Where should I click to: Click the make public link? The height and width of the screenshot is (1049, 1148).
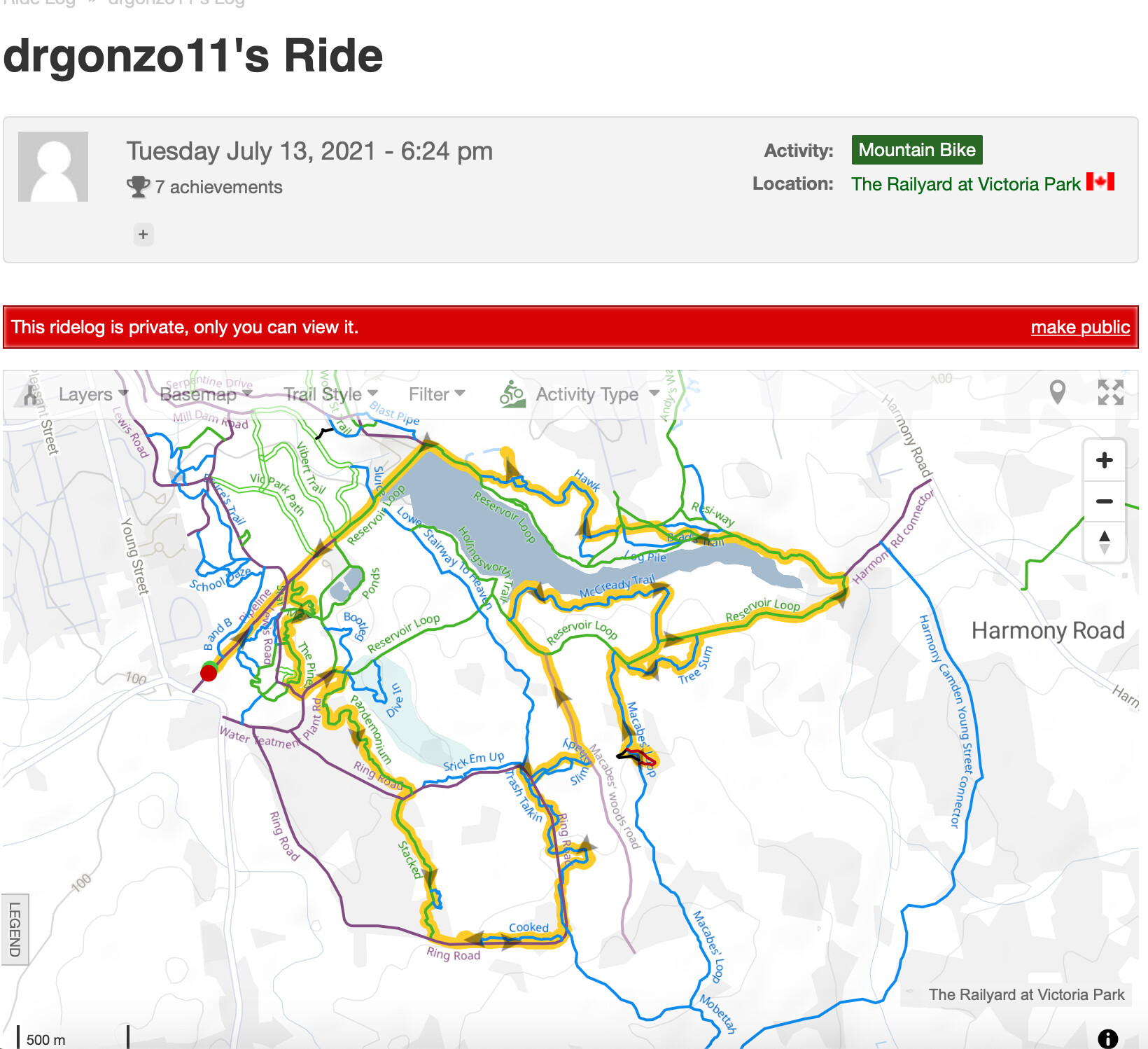point(1080,327)
